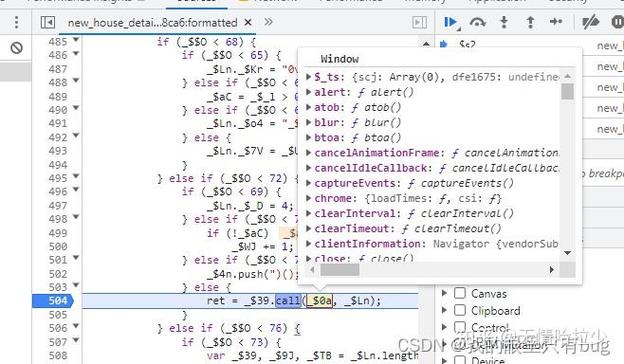Collapse the code block at line 503
Screen dimensions: 624x364
[76, 285]
